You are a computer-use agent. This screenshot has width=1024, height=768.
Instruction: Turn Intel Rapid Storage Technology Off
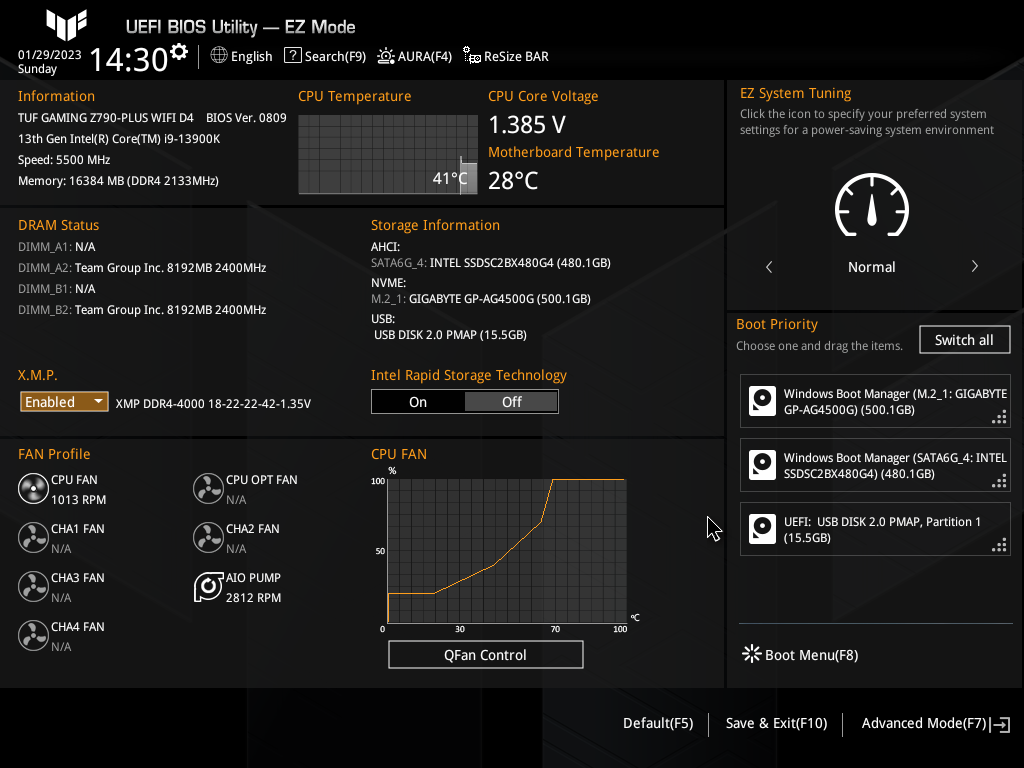pos(511,402)
